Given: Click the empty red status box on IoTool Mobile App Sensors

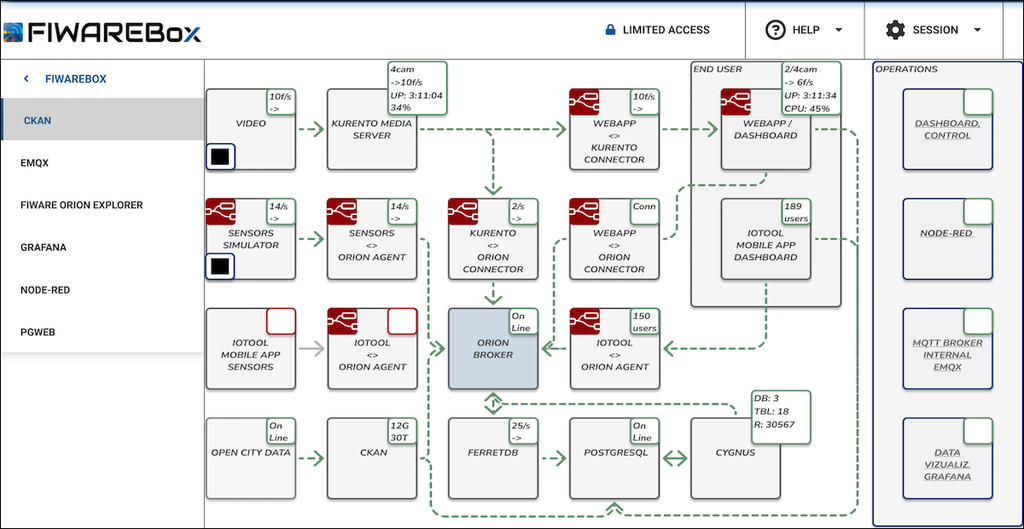Looking at the screenshot, I should tap(281, 321).
